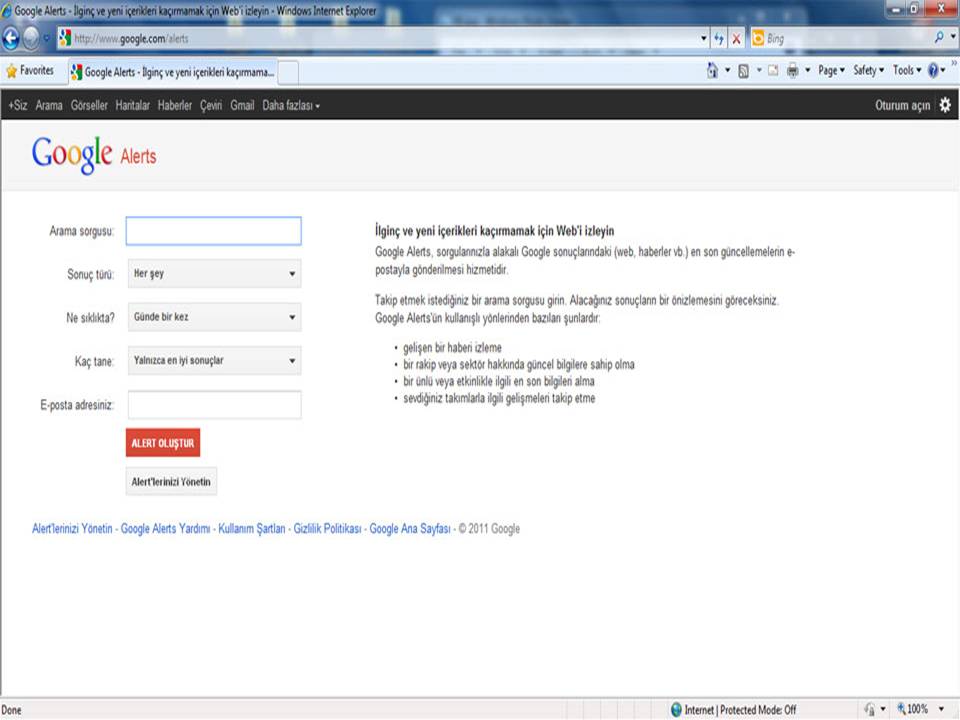The height and width of the screenshot is (720, 960).
Task: Click the 100% zoom level button
Action: coord(912,709)
